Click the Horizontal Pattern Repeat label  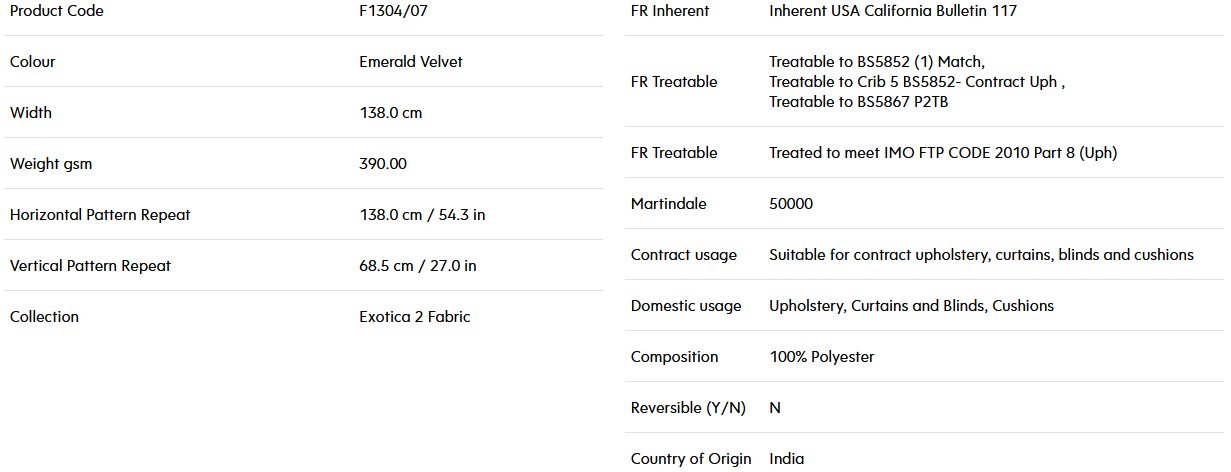pos(100,215)
